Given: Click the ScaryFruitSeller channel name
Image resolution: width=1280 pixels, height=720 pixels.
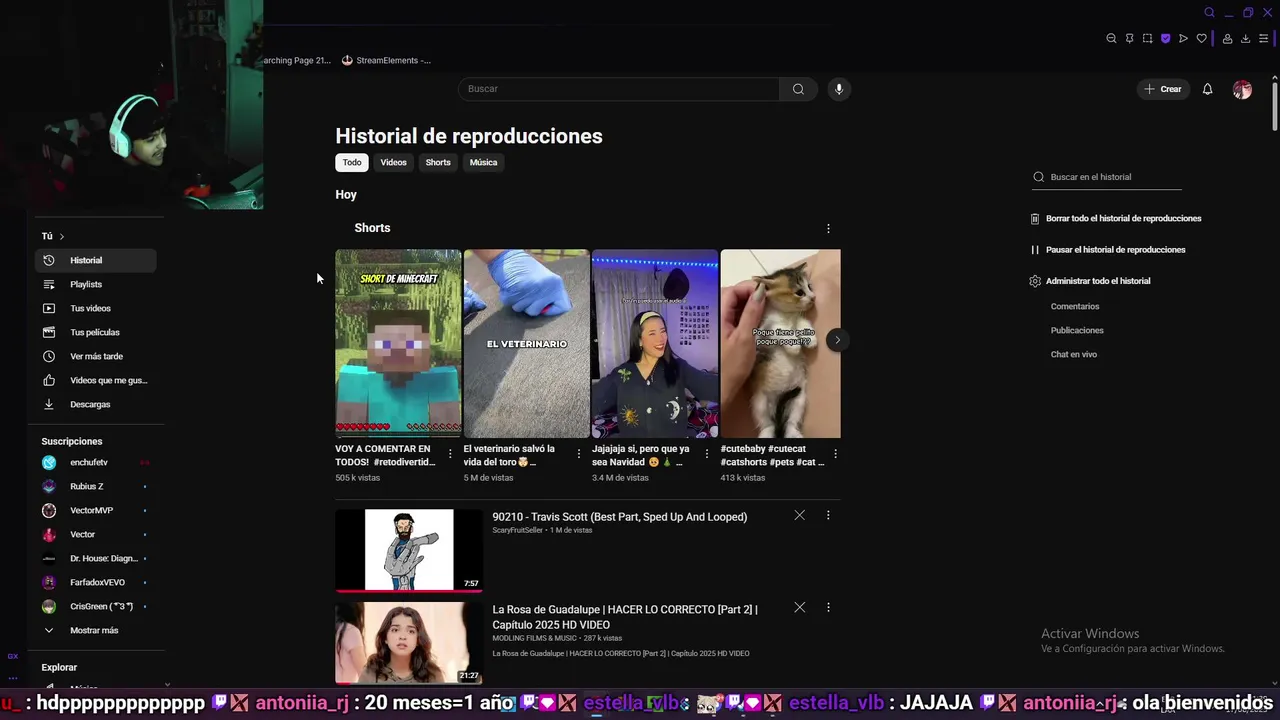Looking at the screenshot, I should click(x=517, y=530).
